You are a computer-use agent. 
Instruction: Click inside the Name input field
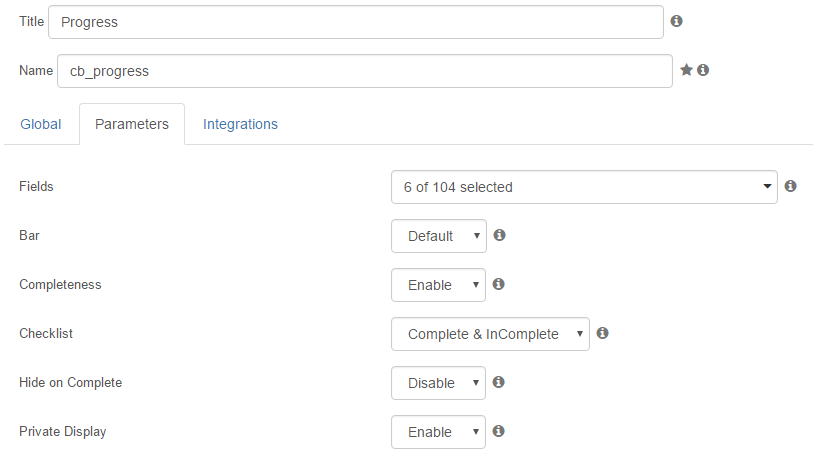pyautogui.click(x=365, y=71)
